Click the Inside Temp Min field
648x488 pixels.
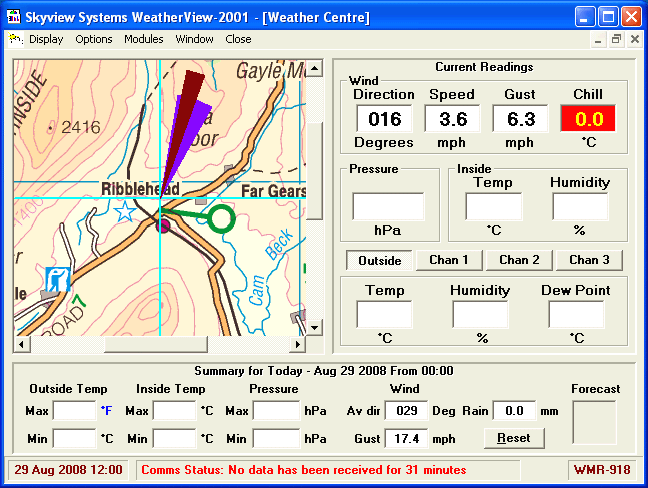point(175,438)
